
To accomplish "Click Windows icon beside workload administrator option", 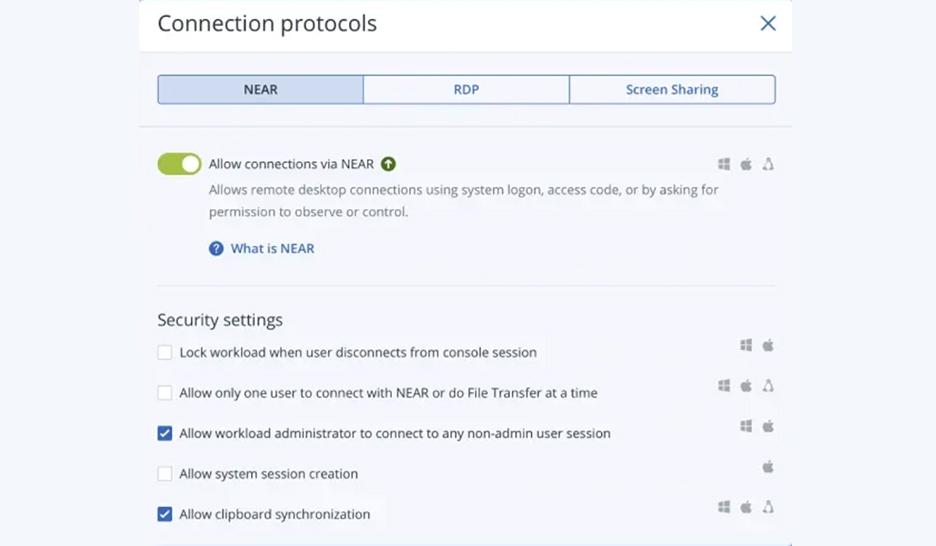I will pyautogui.click(x=746, y=426).
